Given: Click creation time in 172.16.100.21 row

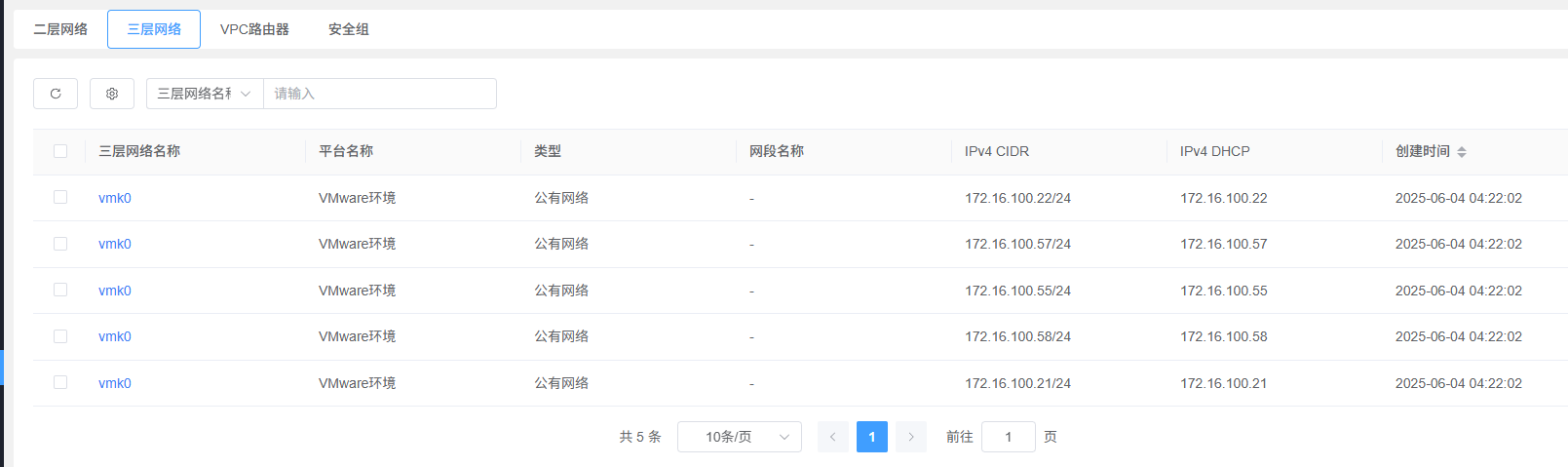Looking at the screenshot, I should coord(1459,383).
